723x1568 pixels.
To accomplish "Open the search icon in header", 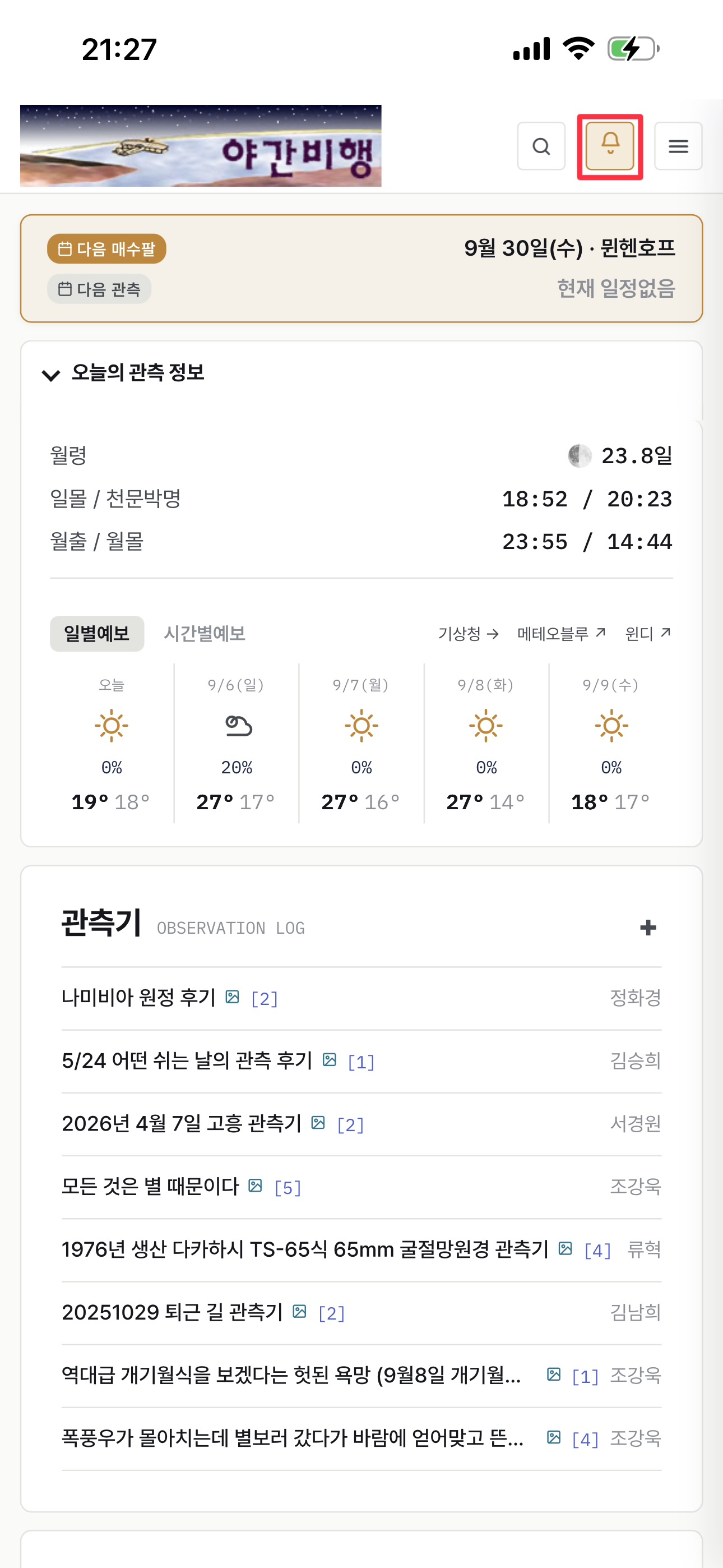I will 541,146.
